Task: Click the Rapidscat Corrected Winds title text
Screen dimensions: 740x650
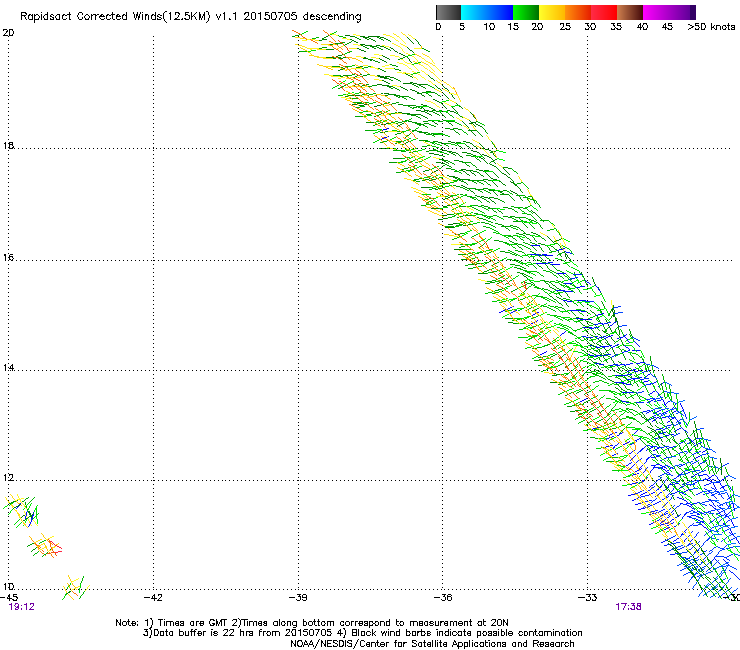Action: 191,17
